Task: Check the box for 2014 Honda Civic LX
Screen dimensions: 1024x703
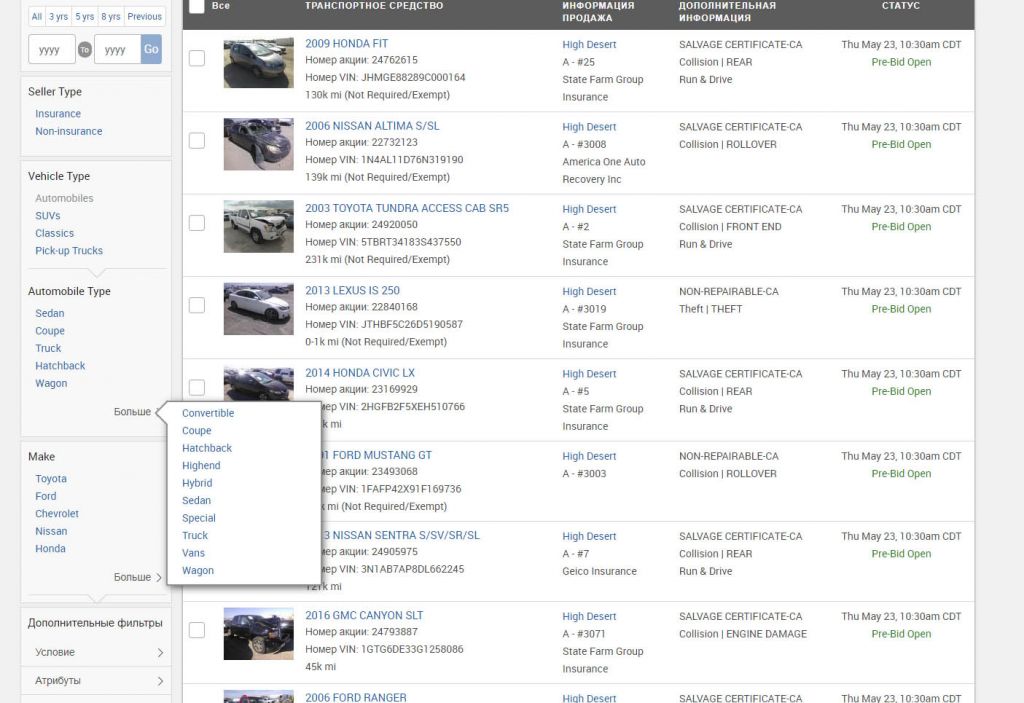Action: [197, 387]
